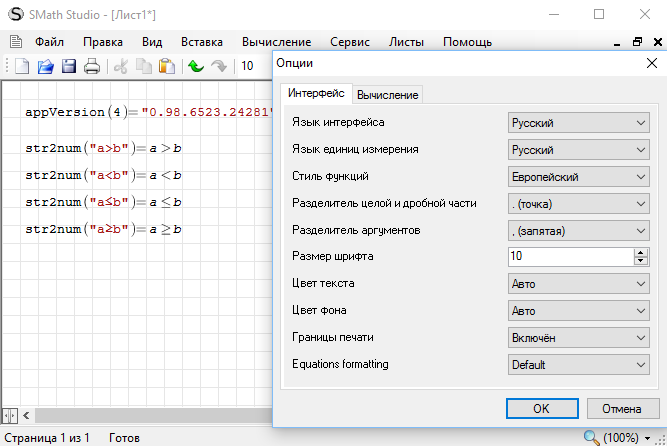Expand the Стиль функций dropdown
The image size is (667, 446).
(579, 177)
